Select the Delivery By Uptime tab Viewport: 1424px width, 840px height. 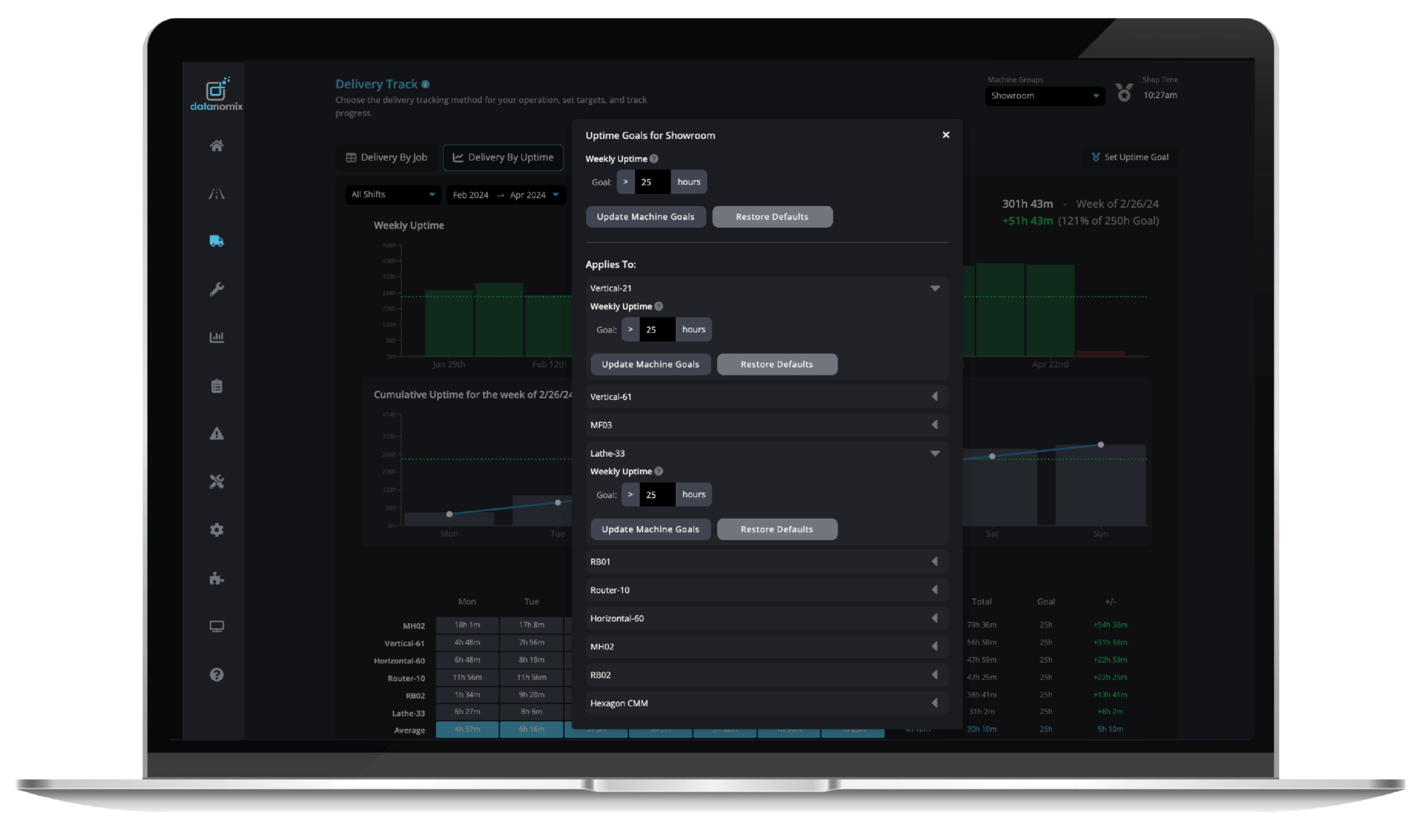coord(503,157)
